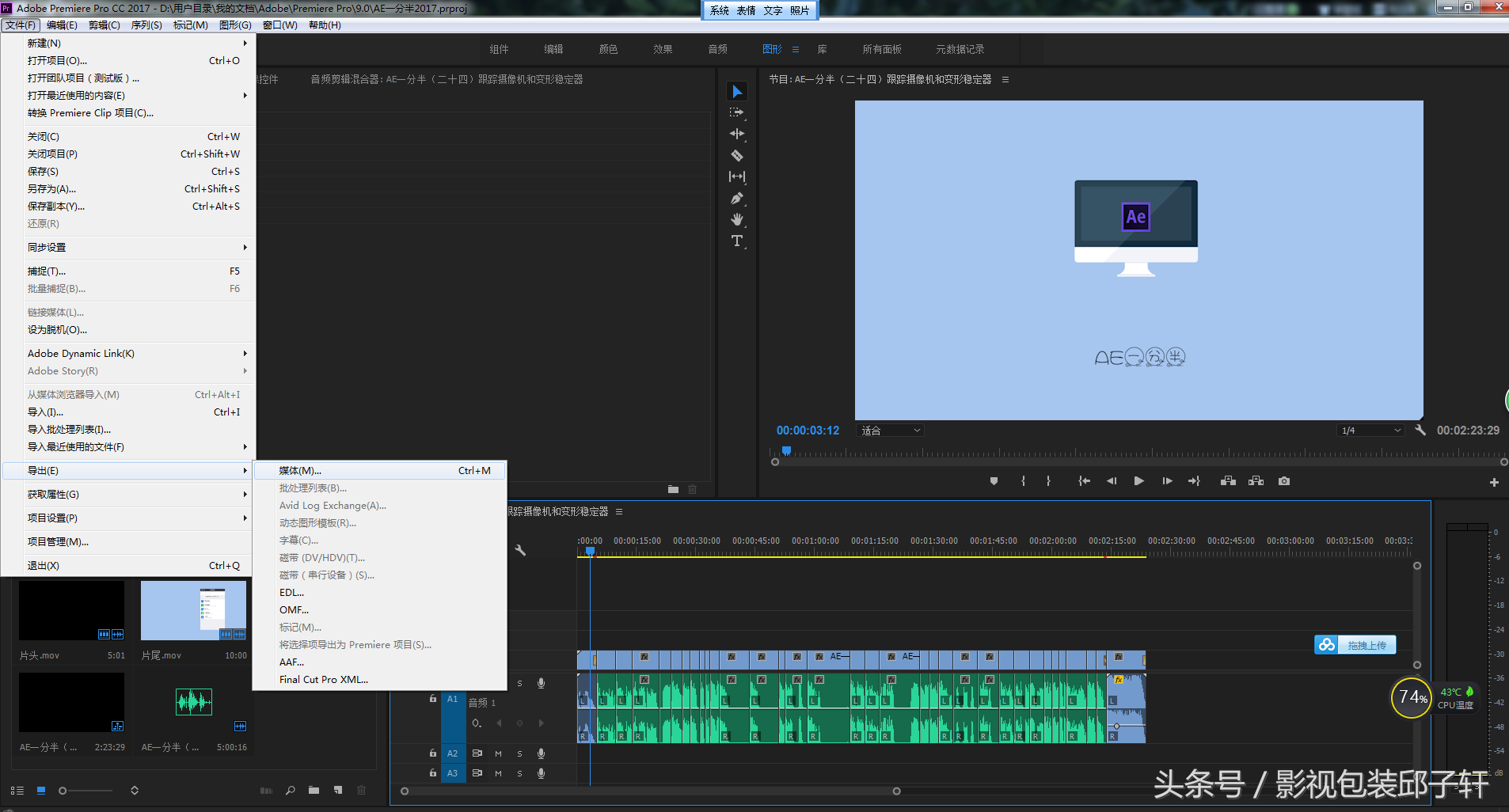
Task: Solo track A3
Action: pyautogui.click(x=519, y=773)
